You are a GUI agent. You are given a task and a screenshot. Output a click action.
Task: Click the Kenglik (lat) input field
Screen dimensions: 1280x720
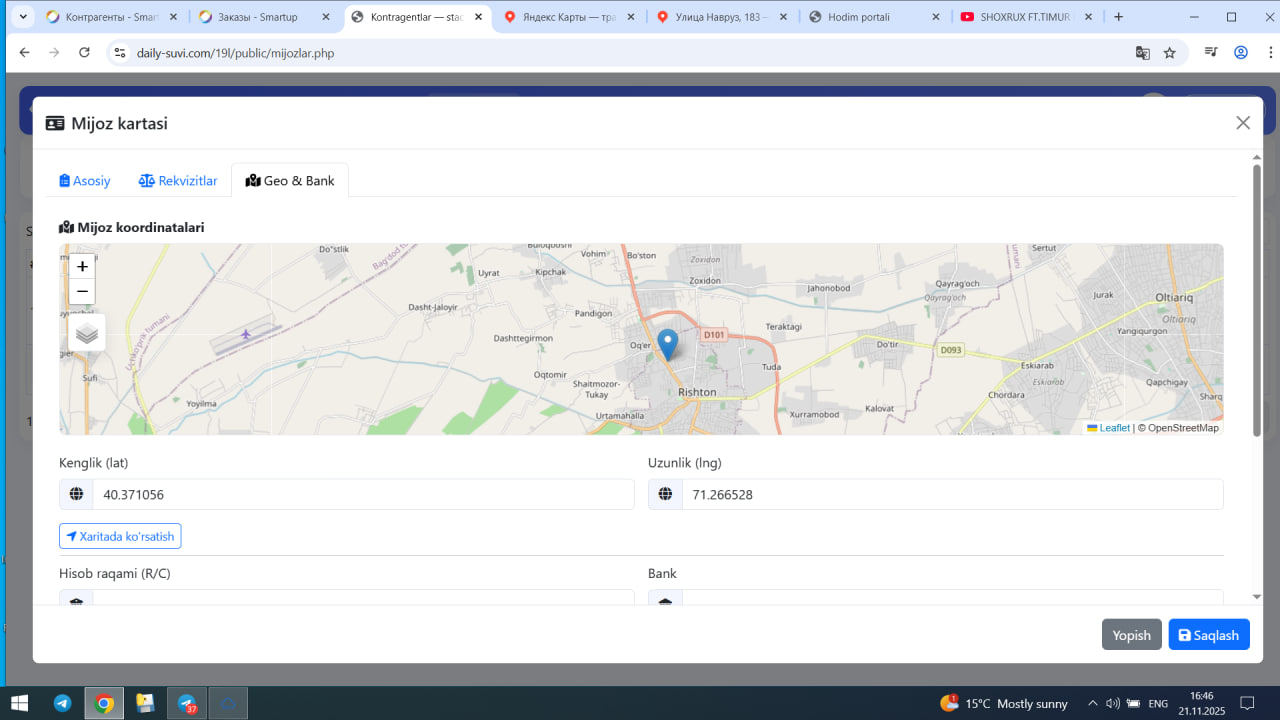pos(363,494)
